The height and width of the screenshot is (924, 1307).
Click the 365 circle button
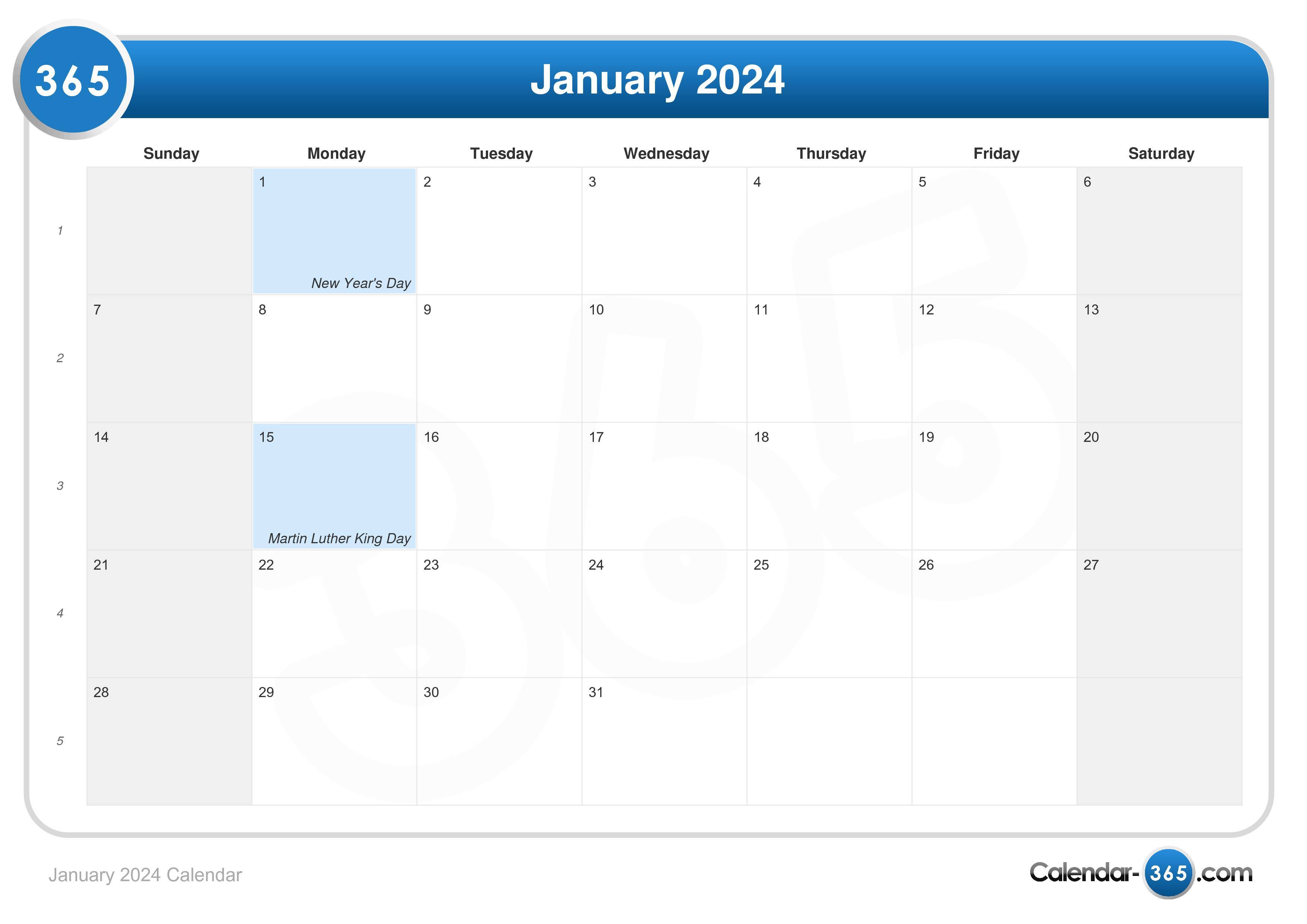click(70, 75)
